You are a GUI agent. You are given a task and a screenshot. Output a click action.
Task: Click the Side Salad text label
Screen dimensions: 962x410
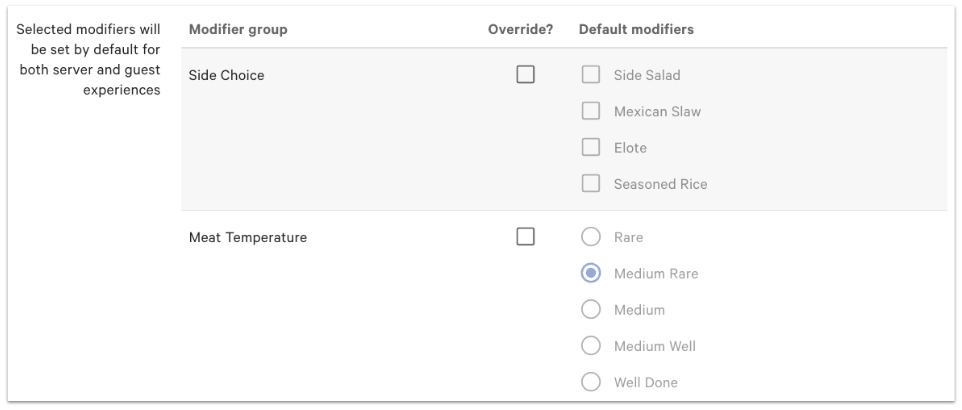tap(647, 75)
